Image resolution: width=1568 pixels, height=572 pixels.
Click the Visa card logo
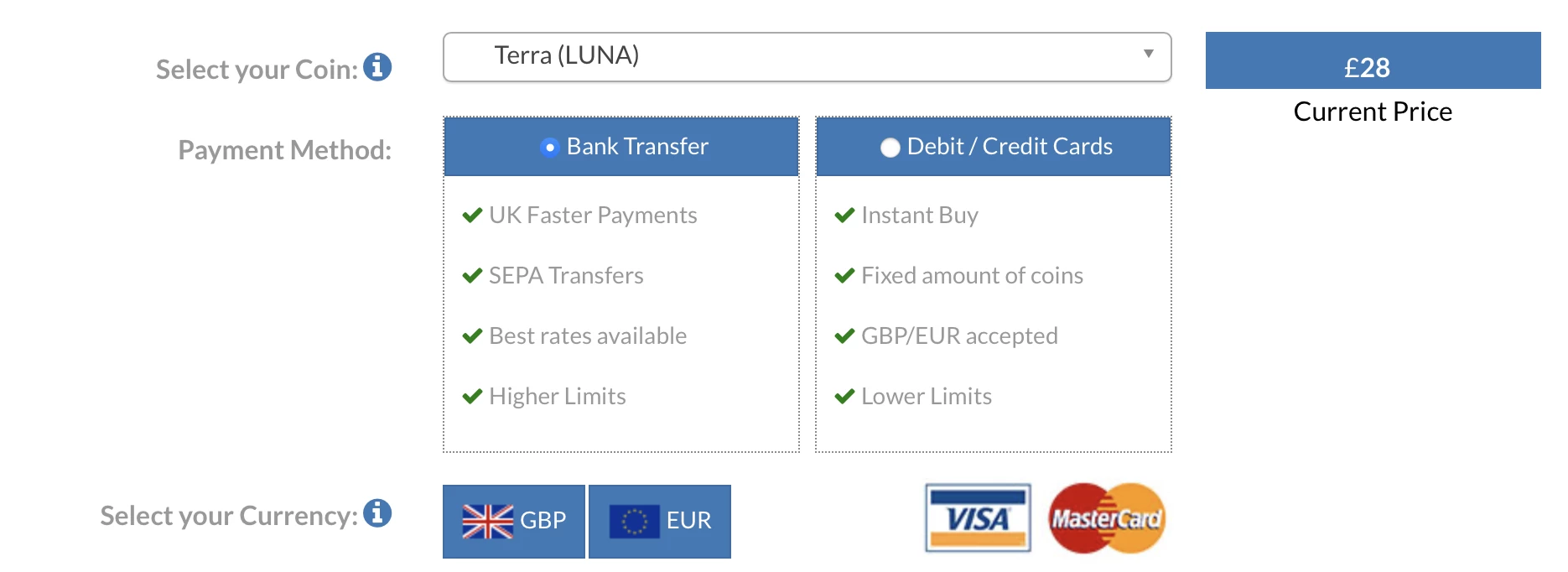[978, 518]
